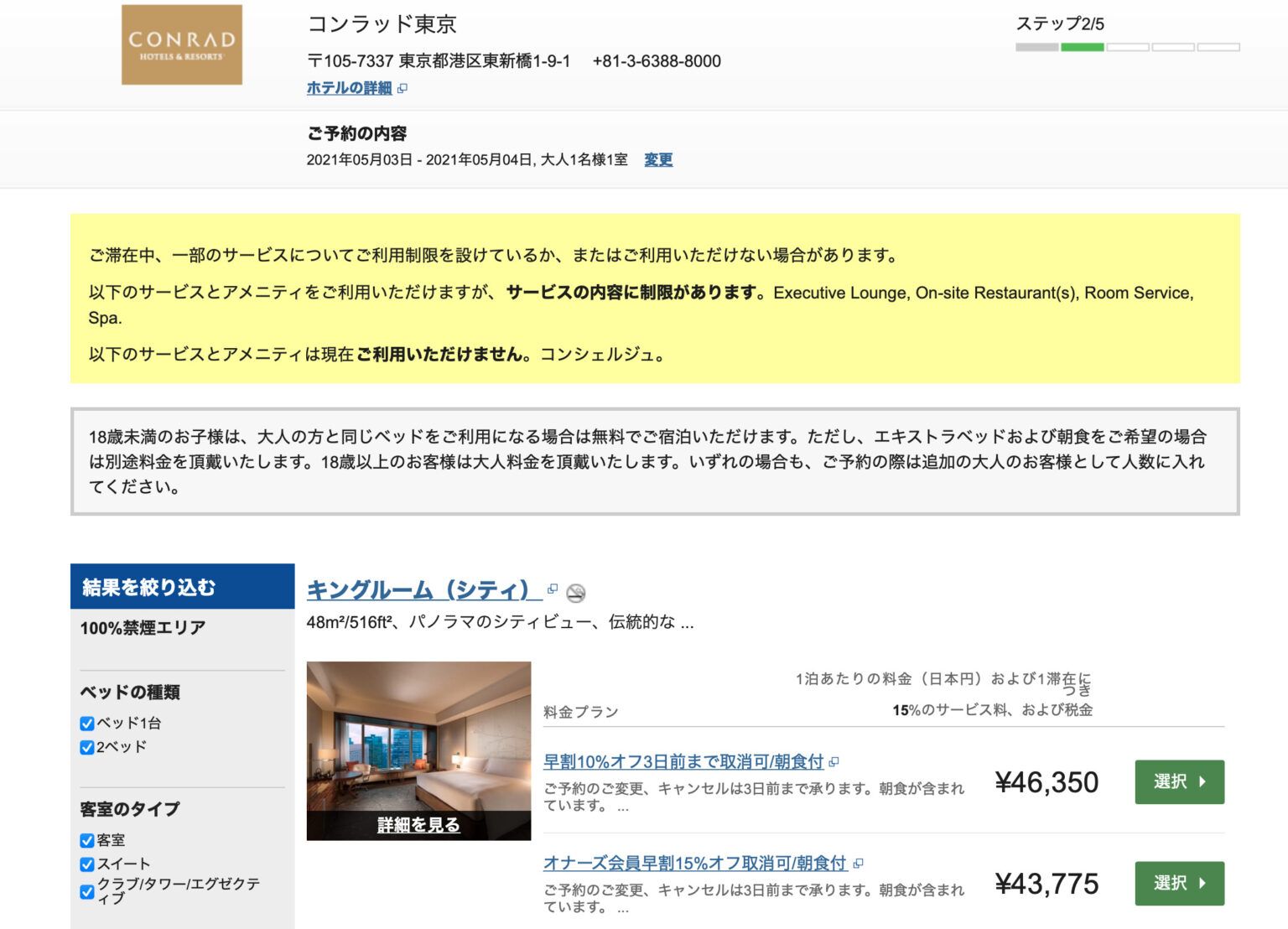Screen dimensions: 1288x929
Task: Click the 48m²/516ft² room description text
Action: pyautogui.click(x=500, y=622)
